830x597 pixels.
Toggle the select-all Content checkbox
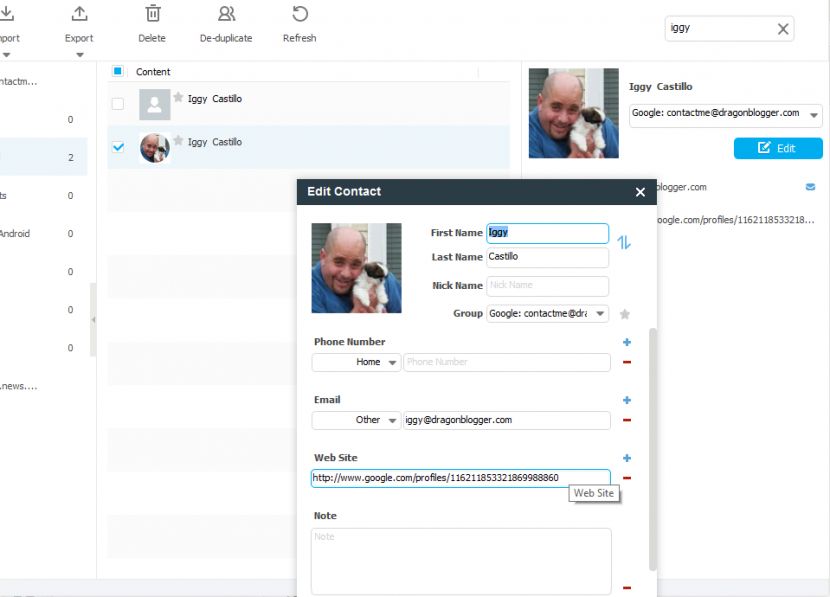118,71
